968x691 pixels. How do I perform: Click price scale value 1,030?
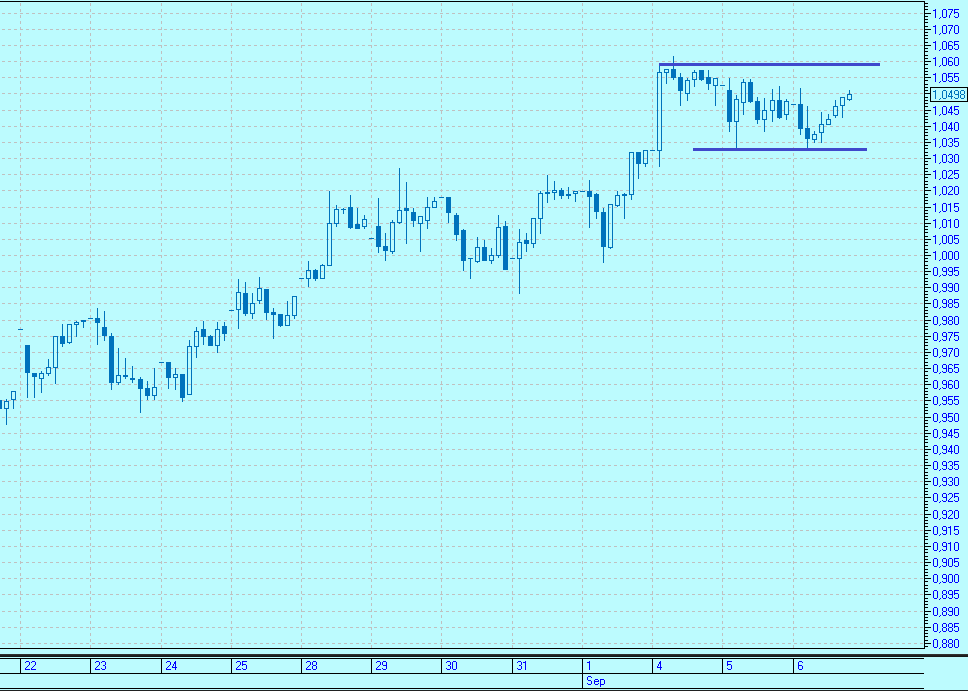946,159
